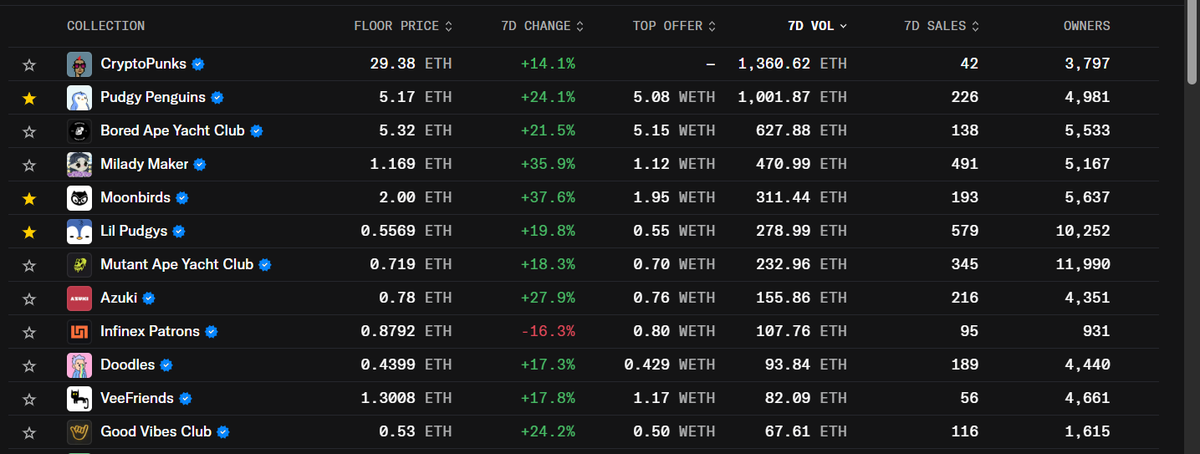Sort by 7D Change header
The height and width of the screenshot is (454, 1200).
pos(543,26)
